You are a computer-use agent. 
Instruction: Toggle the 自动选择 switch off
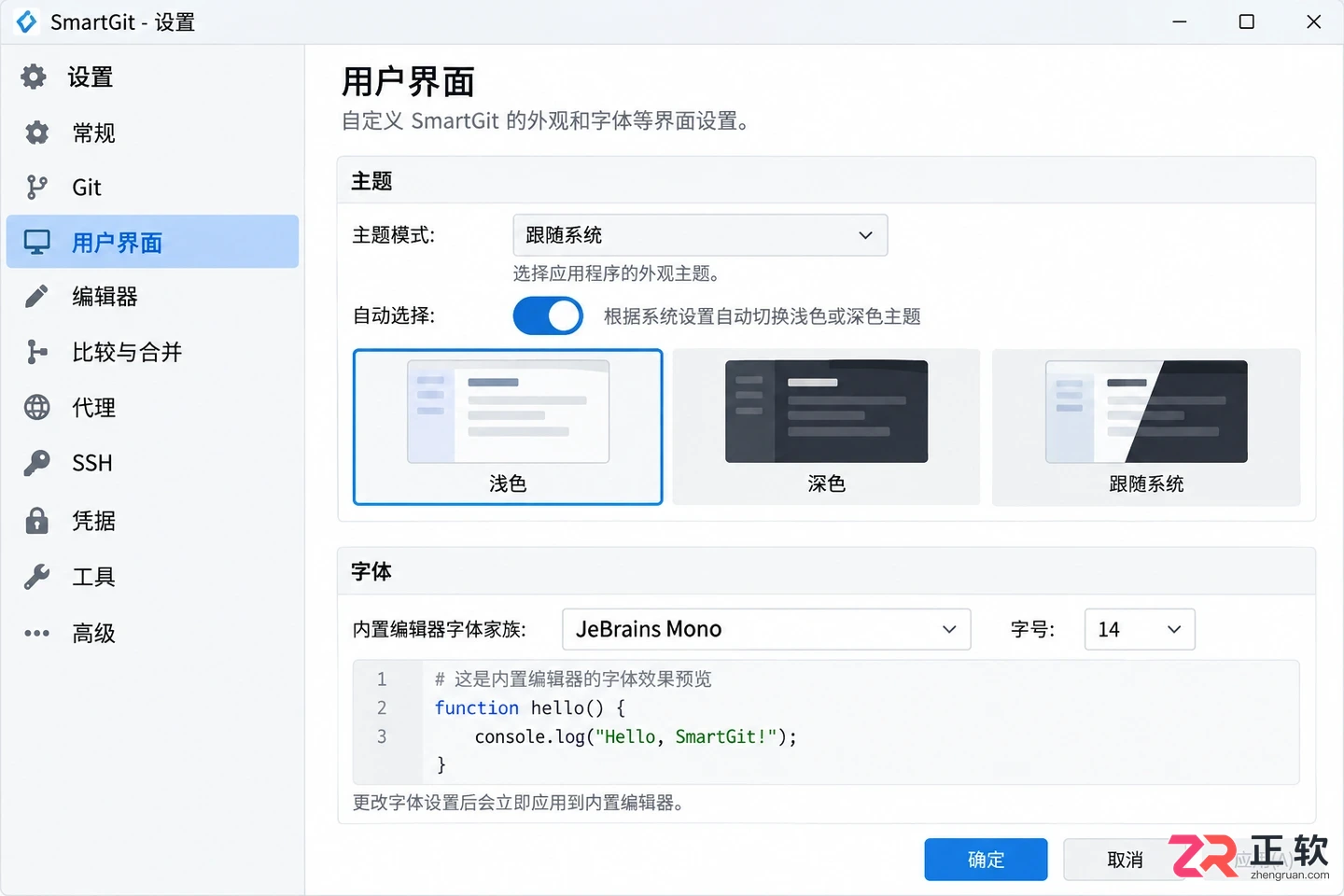point(548,315)
